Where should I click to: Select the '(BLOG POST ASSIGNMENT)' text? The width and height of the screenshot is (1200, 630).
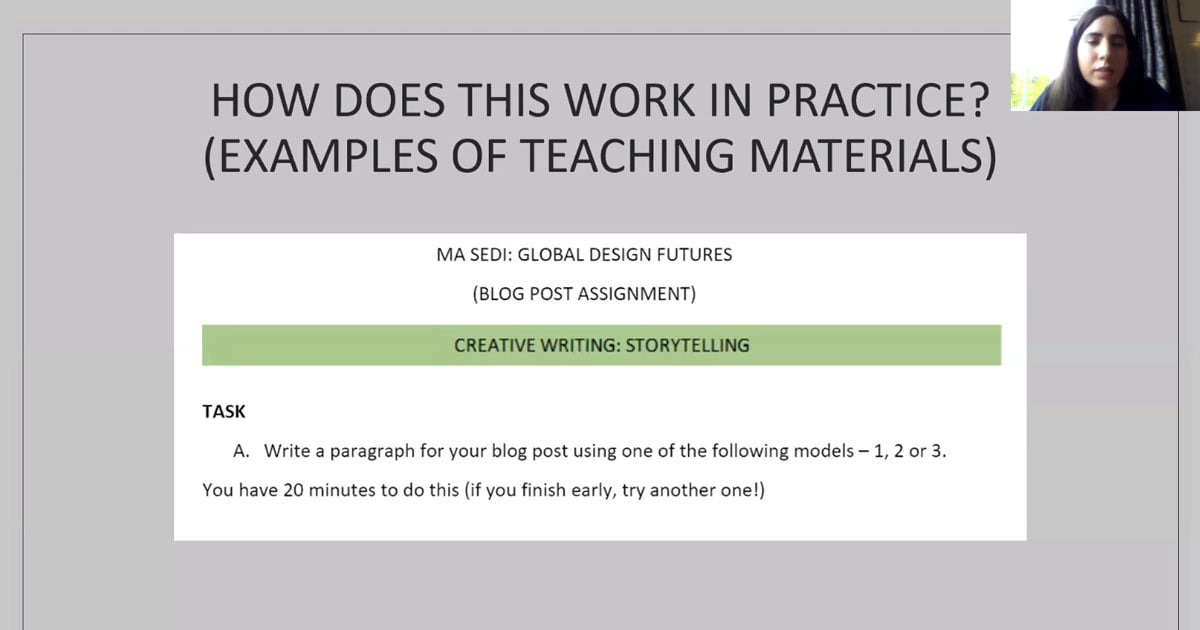(x=599, y=294)
